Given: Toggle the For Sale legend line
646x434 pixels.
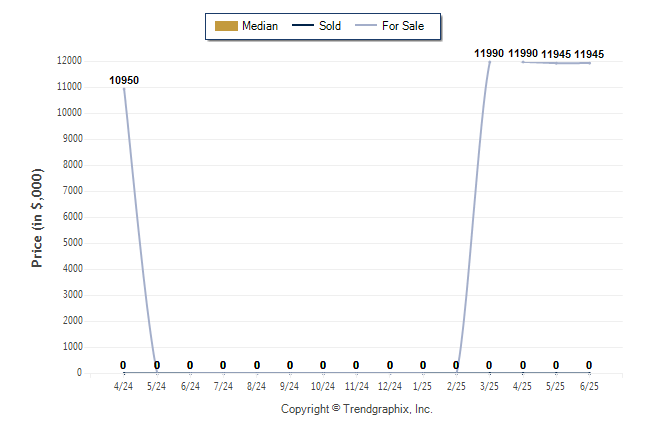Looking at the screenshot, I should click(x=366, y=26).
